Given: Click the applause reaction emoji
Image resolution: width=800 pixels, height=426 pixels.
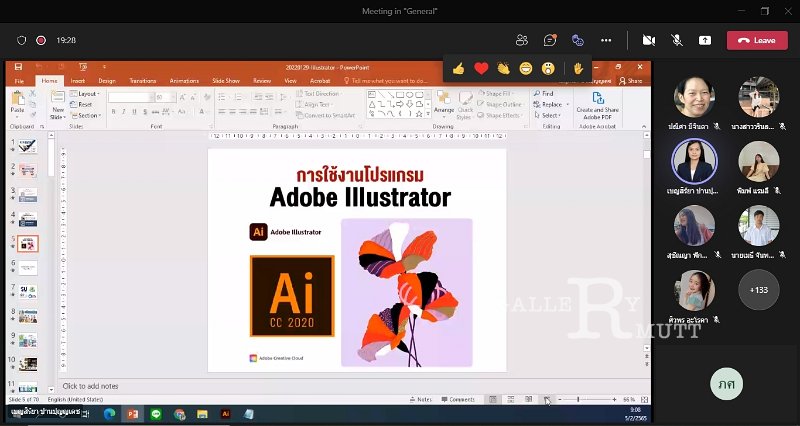Looking at the screenshot, I should 504,69.
